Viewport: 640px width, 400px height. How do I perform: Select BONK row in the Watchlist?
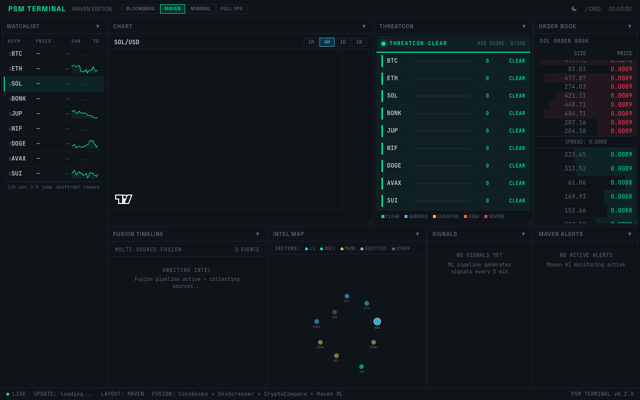pos(54,99)
